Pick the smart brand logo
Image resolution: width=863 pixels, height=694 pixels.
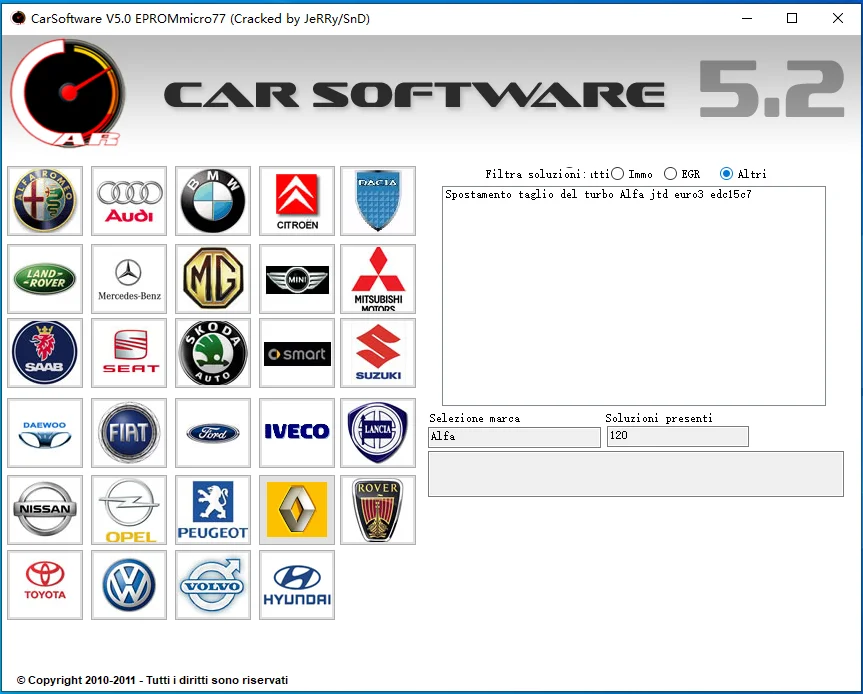pyautogui.click(x=297, y=353)
